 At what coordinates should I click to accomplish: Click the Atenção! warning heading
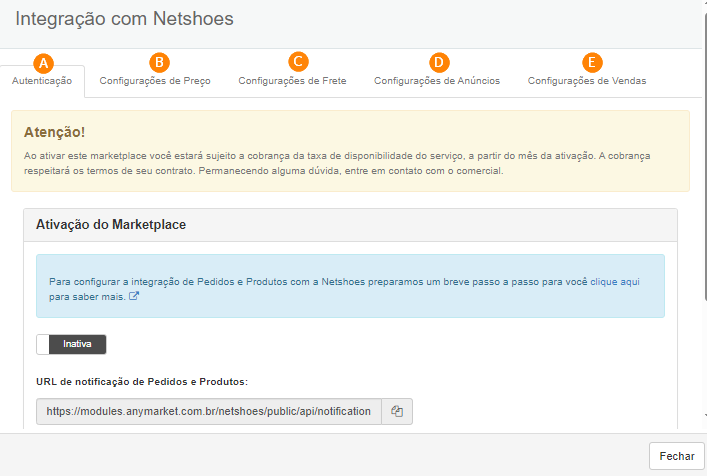pyautogui.click(x=55, y=132)
